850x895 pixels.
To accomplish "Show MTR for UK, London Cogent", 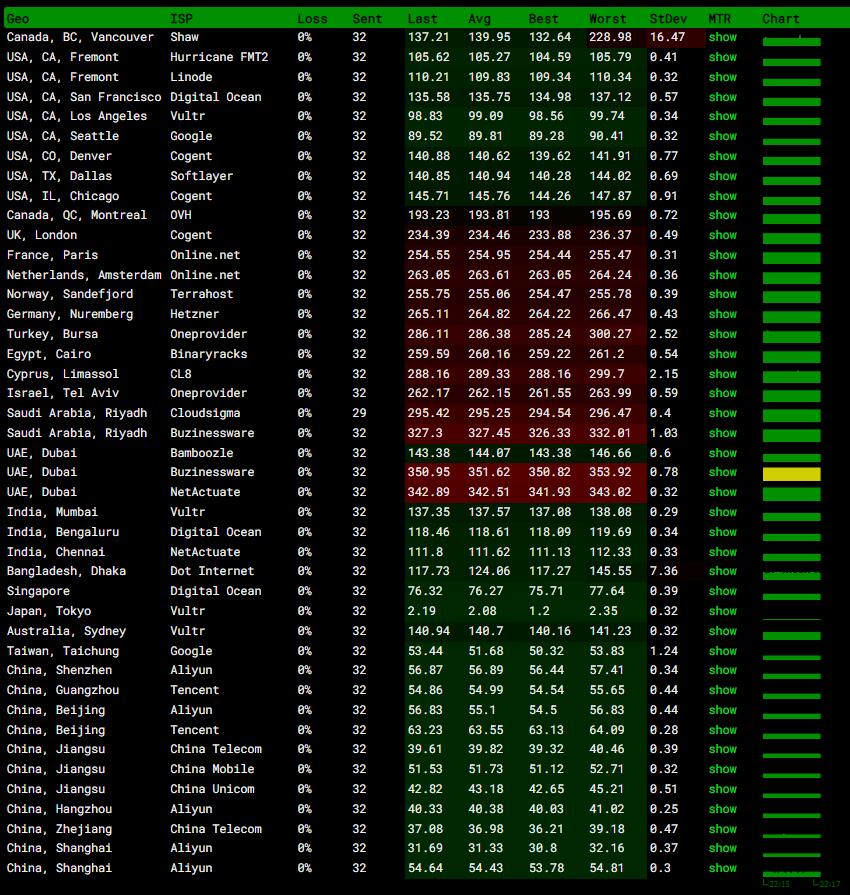I will [x=722, y=235].
